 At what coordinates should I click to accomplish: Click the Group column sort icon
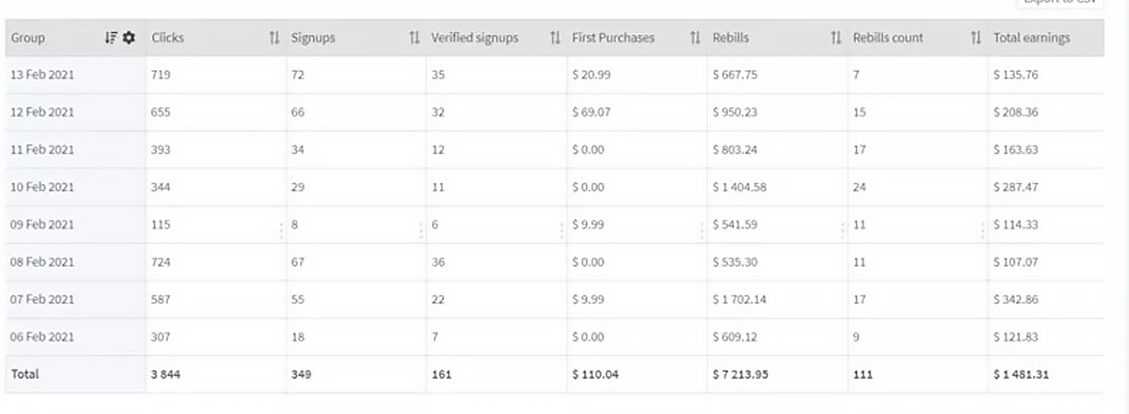pos(111,38)
